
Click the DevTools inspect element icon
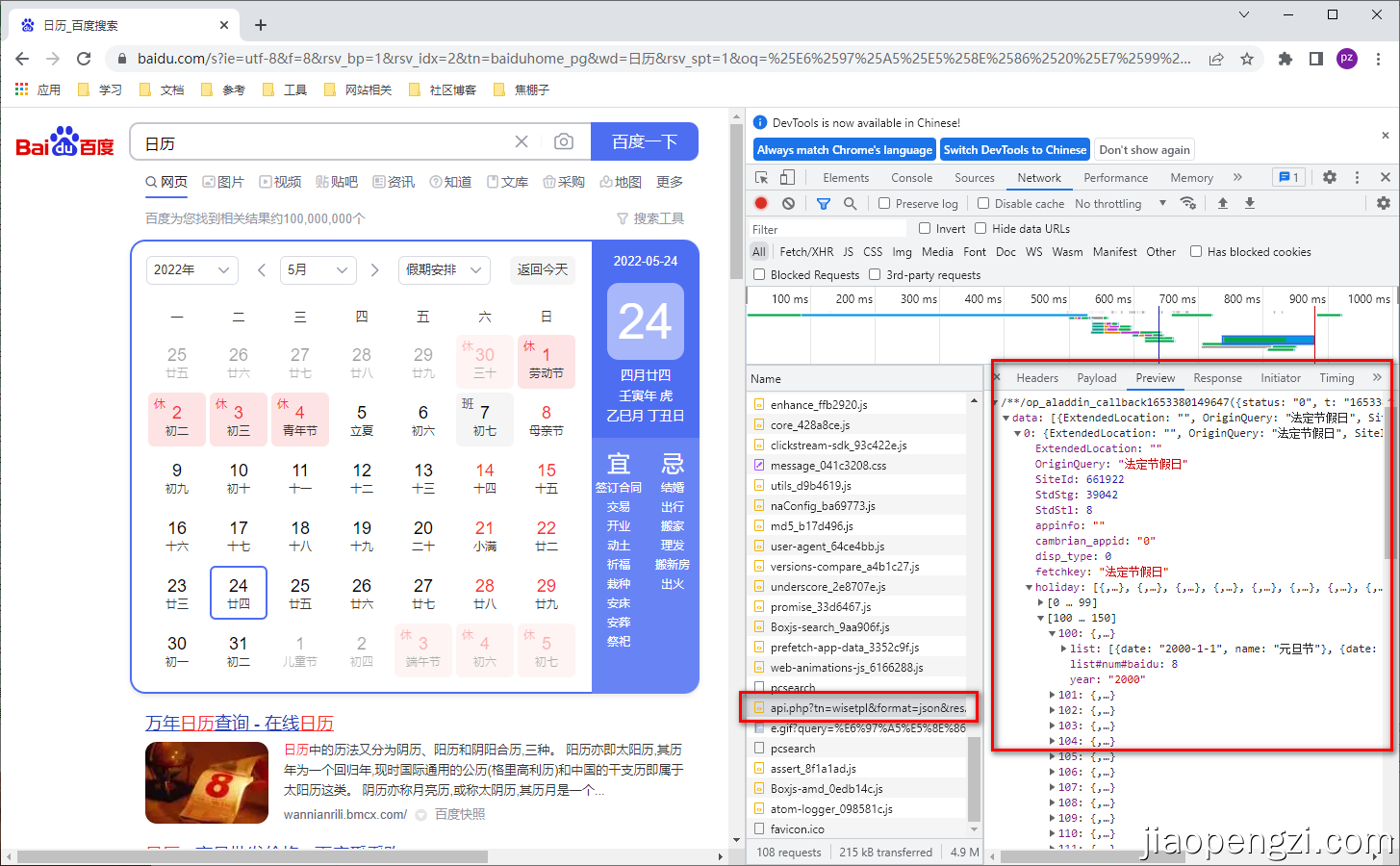tap(762, 178)
